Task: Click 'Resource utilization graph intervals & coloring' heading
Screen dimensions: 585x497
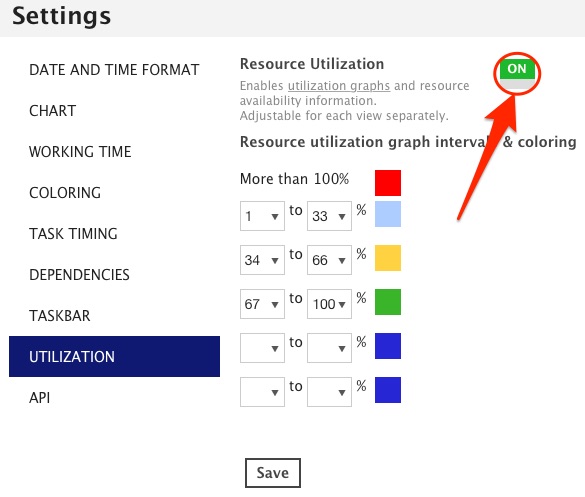Action: pyautogui.click(x=408, y=142)
